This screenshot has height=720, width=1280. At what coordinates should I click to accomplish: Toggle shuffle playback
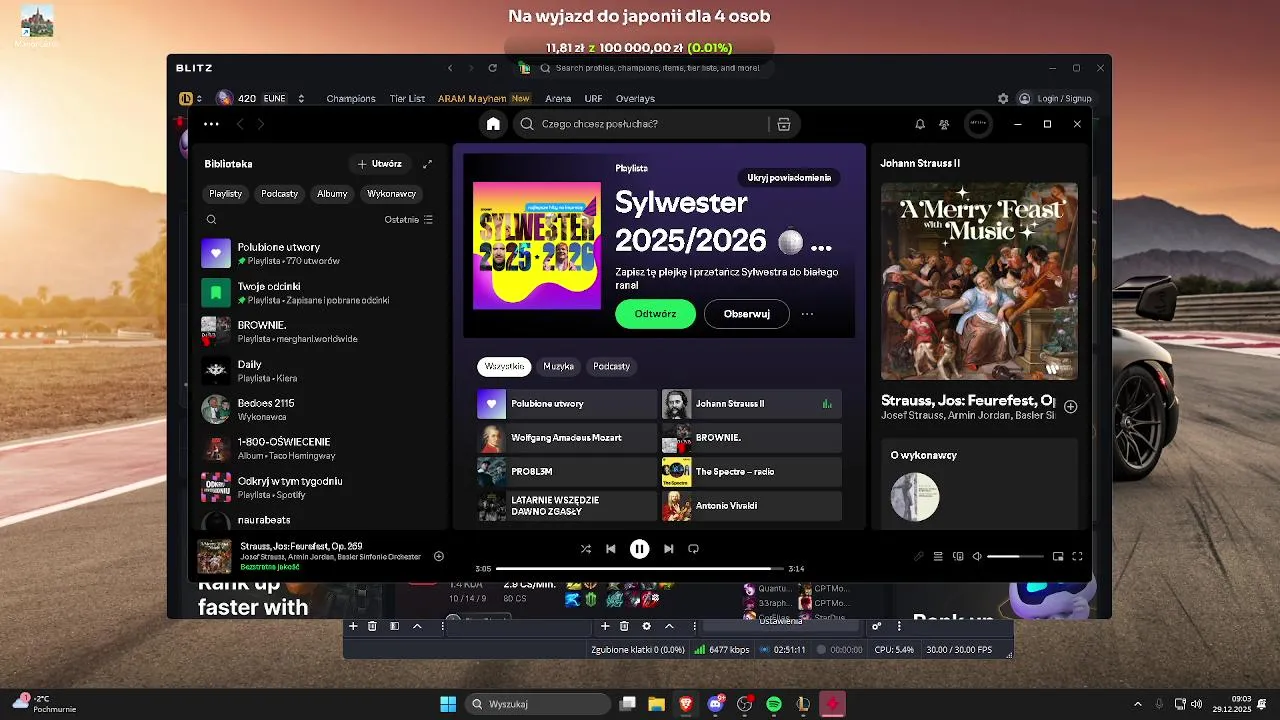pyautogui.click(x=586, y=549)
